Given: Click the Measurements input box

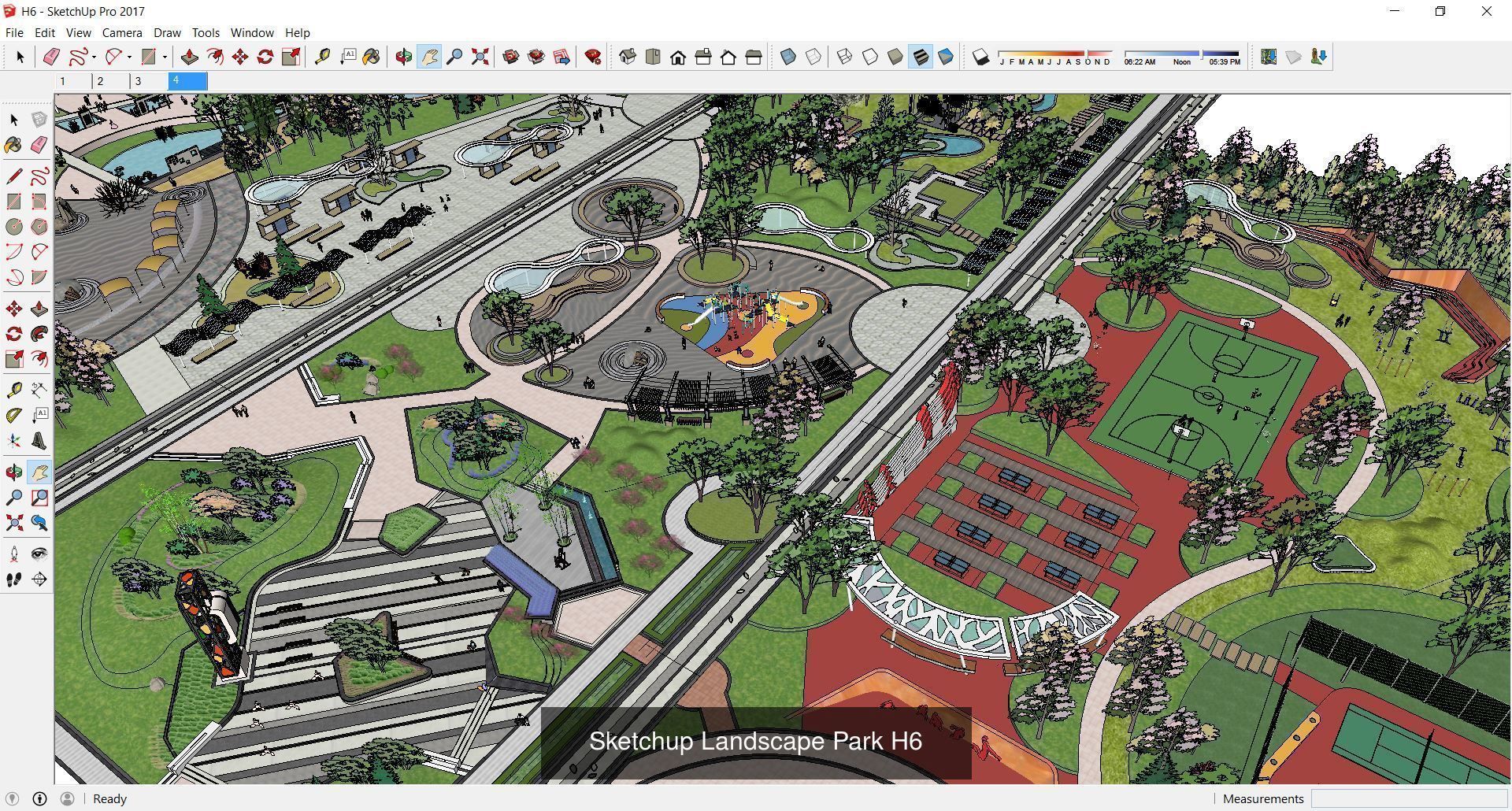Looking at the screenshot, I should coord(1409,798).
